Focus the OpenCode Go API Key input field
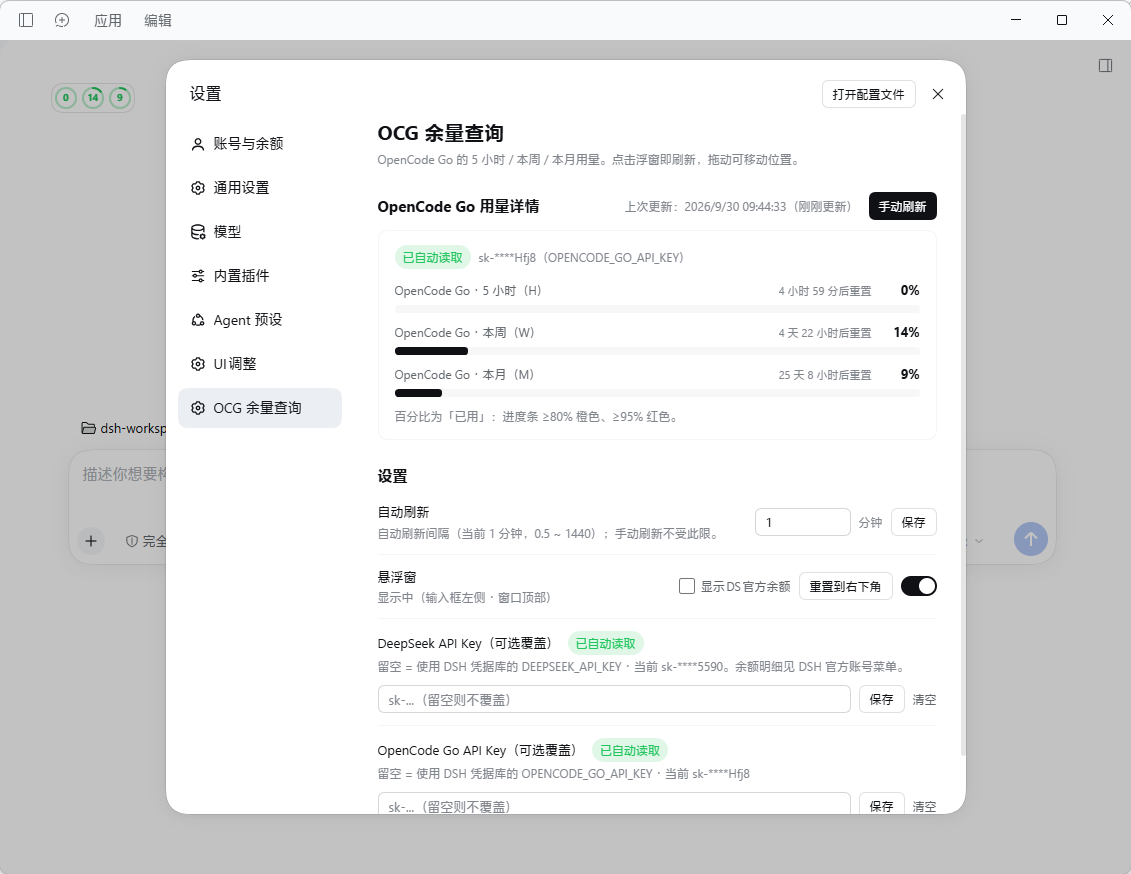 614,803
